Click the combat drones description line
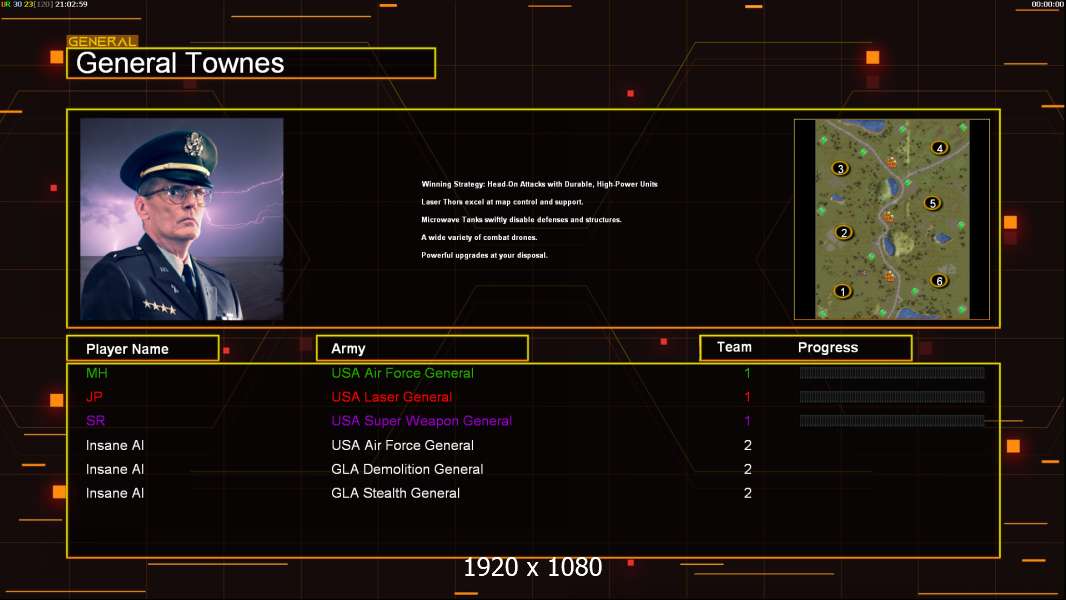This screenshot has height=600, width=1066. [x=479, y=237]
